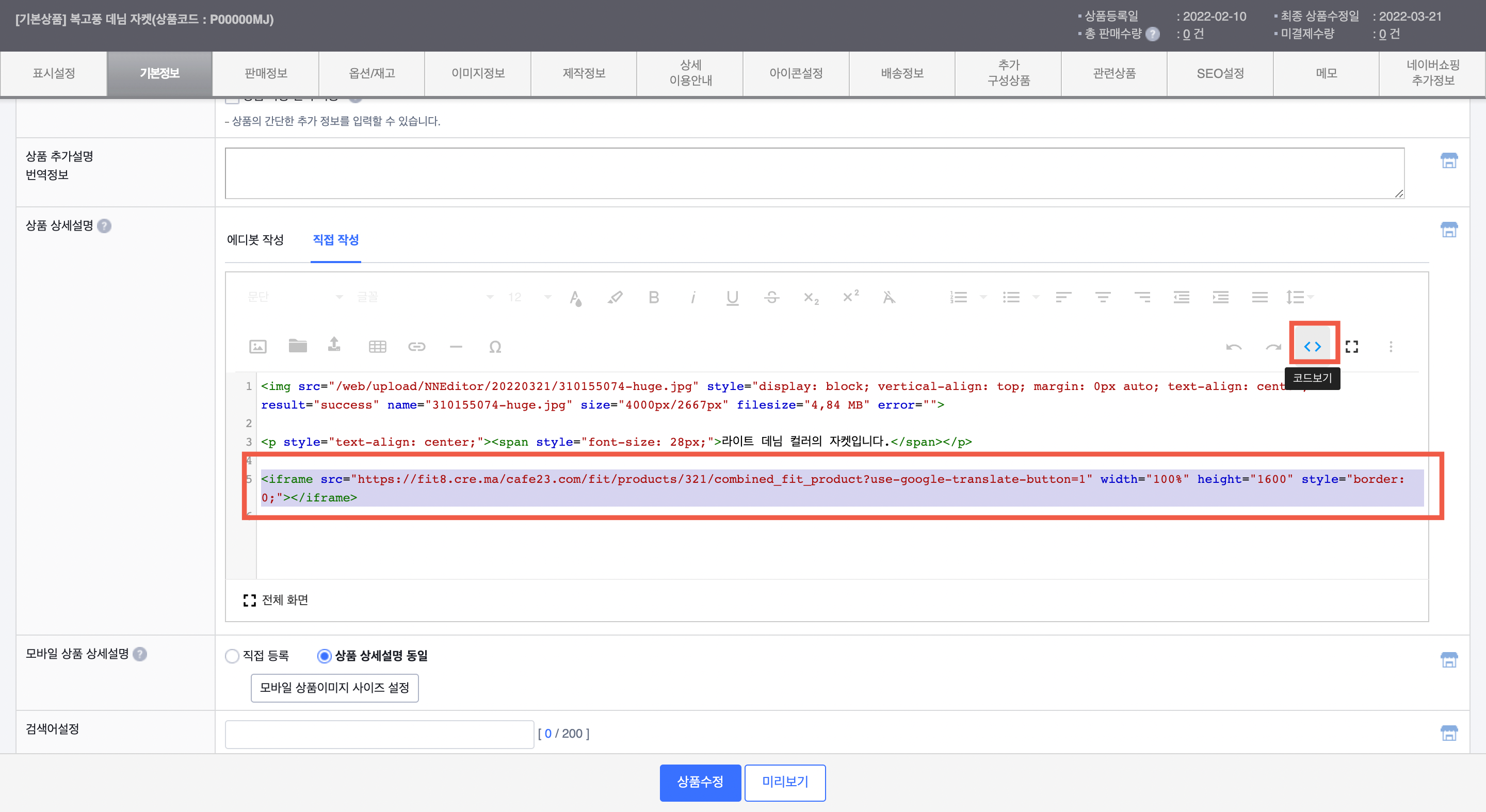Click the help icon beside 상품 상세설명
This screenshot has width=1486, height=812.
pyautogui.click(x=104, y=225)
